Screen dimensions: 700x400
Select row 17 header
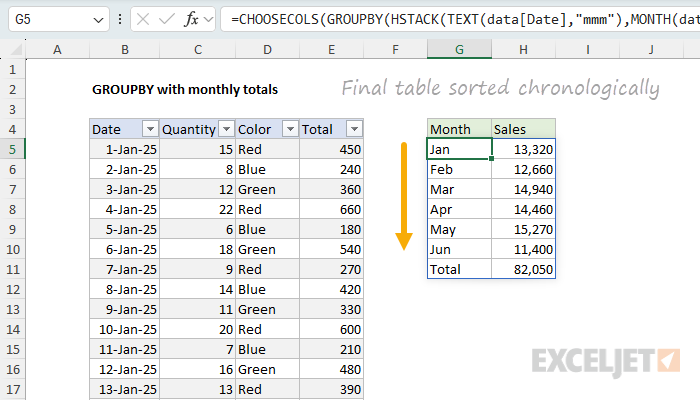click(x=12, y=389)
